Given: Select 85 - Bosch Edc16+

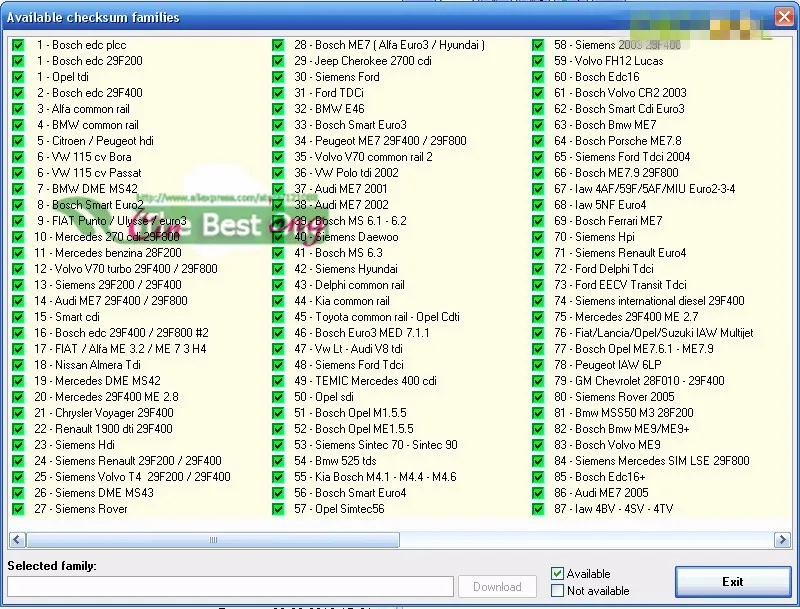Looking at the screenshot, I should click(x=600, y=477).
